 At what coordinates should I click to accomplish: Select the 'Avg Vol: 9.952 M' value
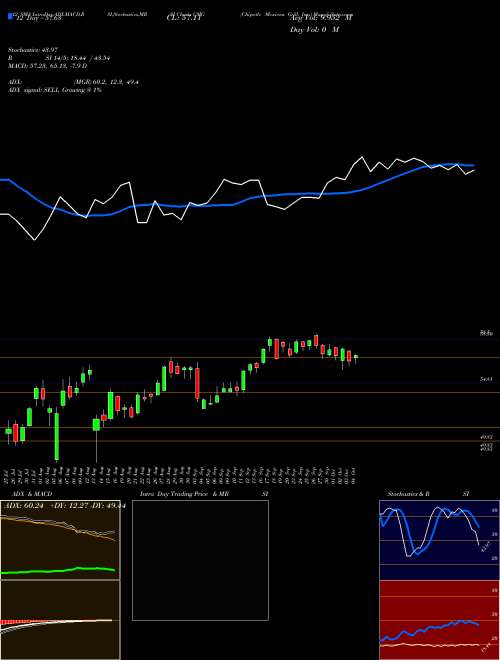(322, 17)
